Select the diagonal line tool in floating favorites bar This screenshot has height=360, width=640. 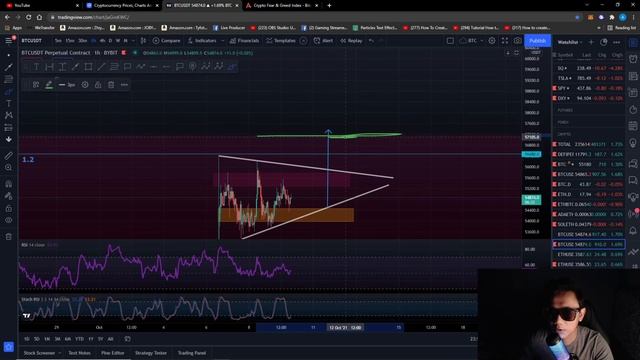(101, 67)
